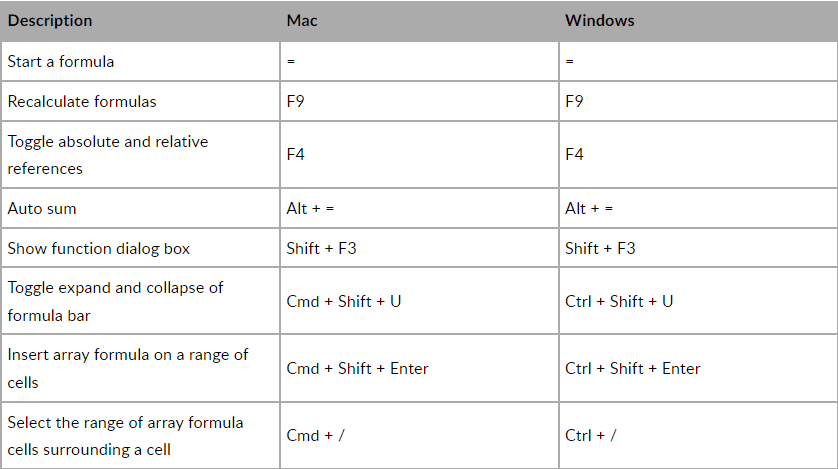838x469 pixels.
Task: Select the 'Cmd + Shift + Enter' cell
Action: tap(357, 368)
